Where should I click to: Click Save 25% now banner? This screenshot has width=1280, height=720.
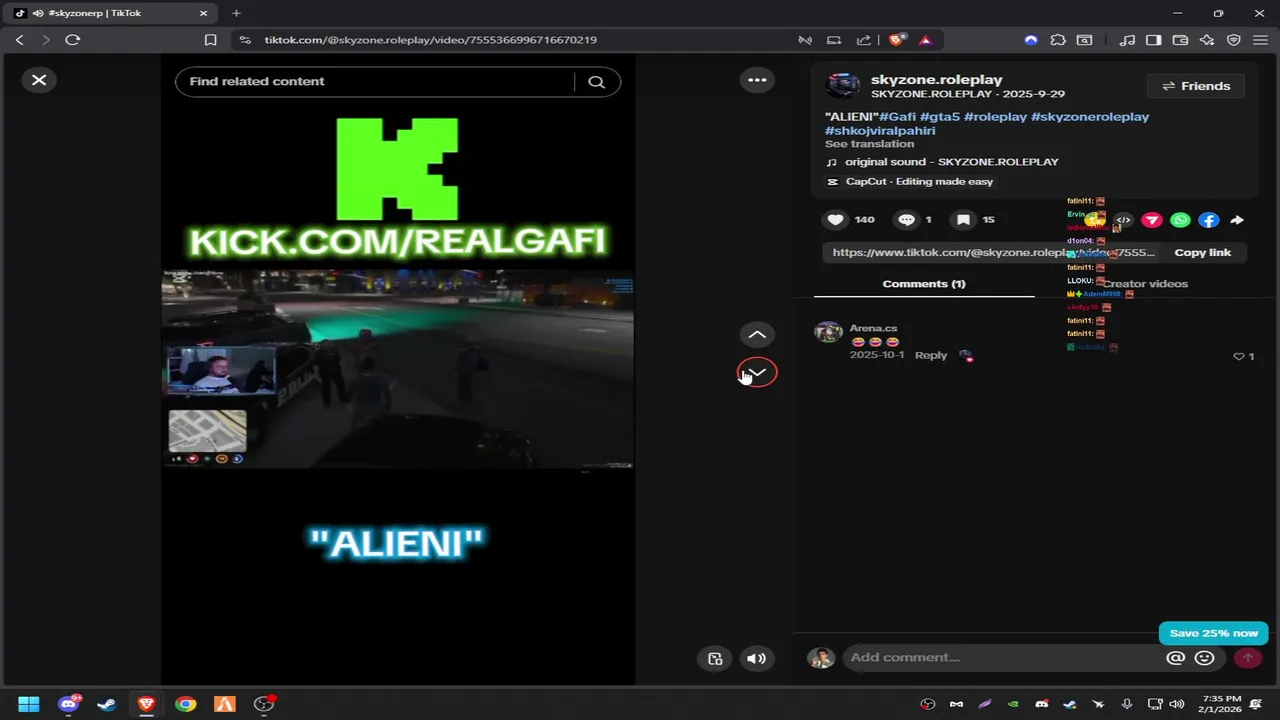1213,633
